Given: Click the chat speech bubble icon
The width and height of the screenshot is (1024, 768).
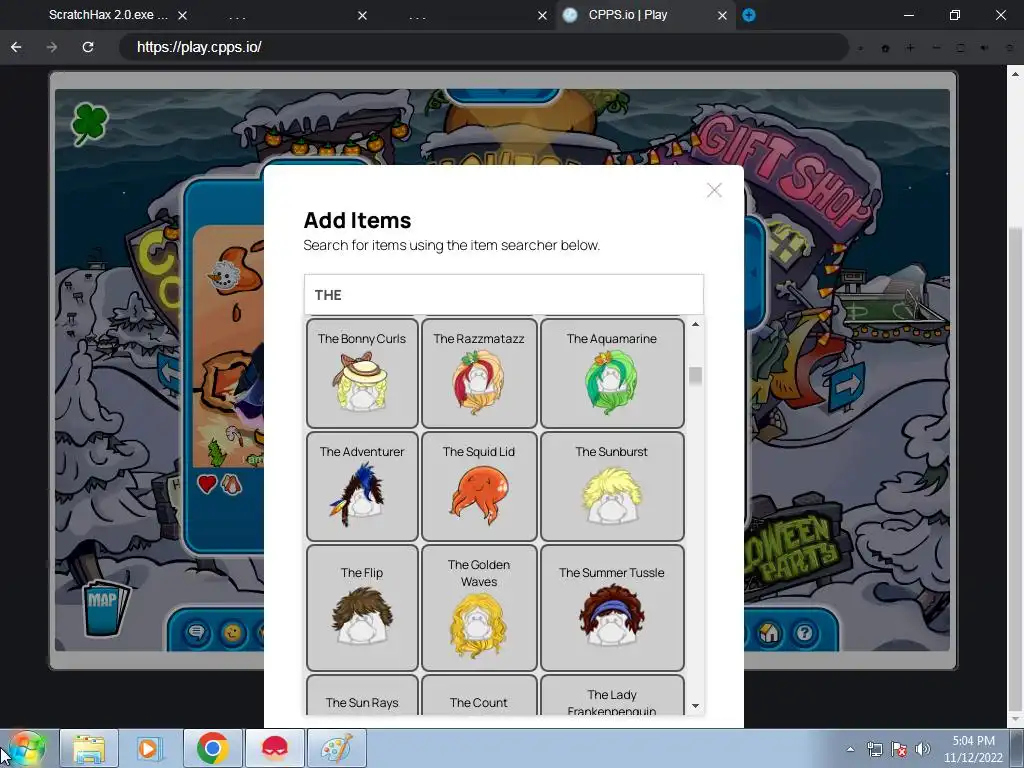Looking at the screenshot, I should click(x=197, y=632).
